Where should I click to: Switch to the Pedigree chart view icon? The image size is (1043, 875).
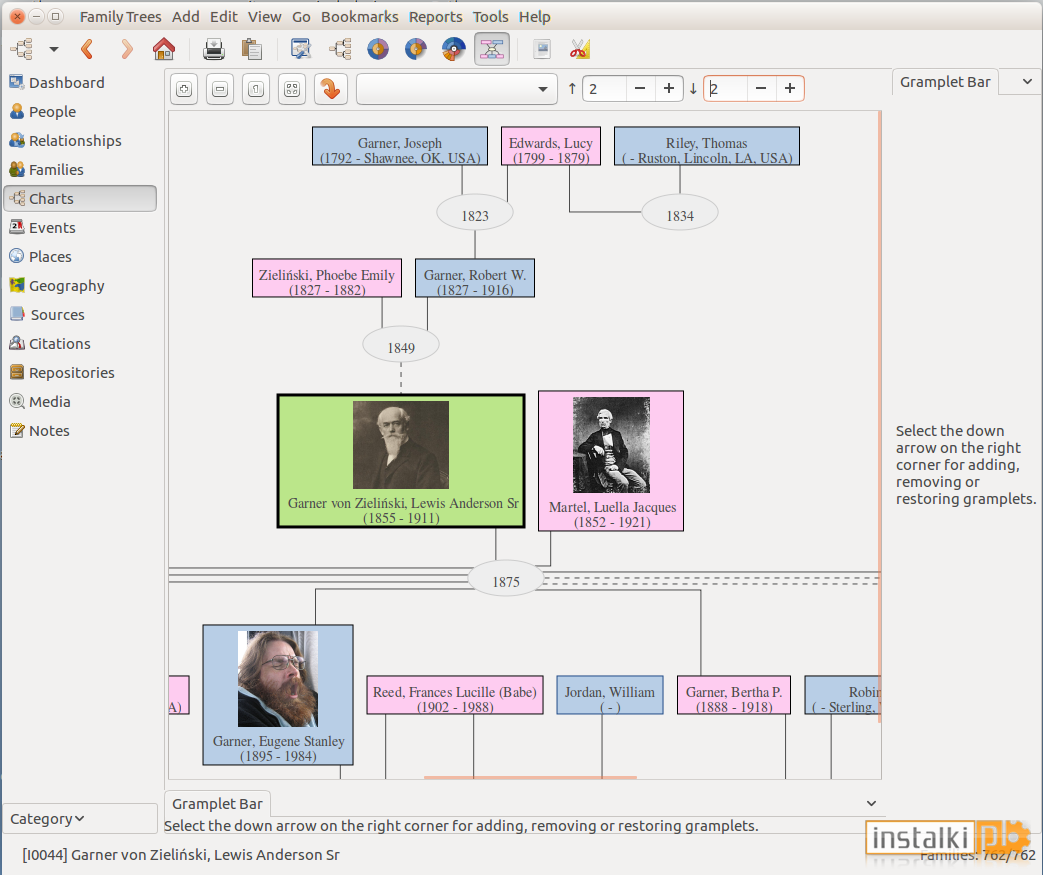(x=301, y=49)
